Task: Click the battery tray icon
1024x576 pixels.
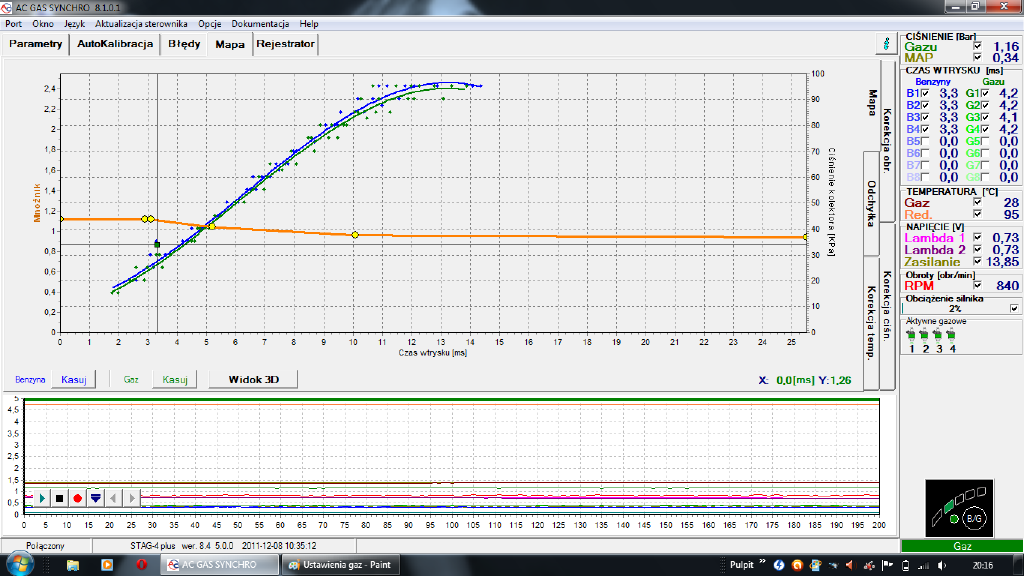Action: pos(906,566)
